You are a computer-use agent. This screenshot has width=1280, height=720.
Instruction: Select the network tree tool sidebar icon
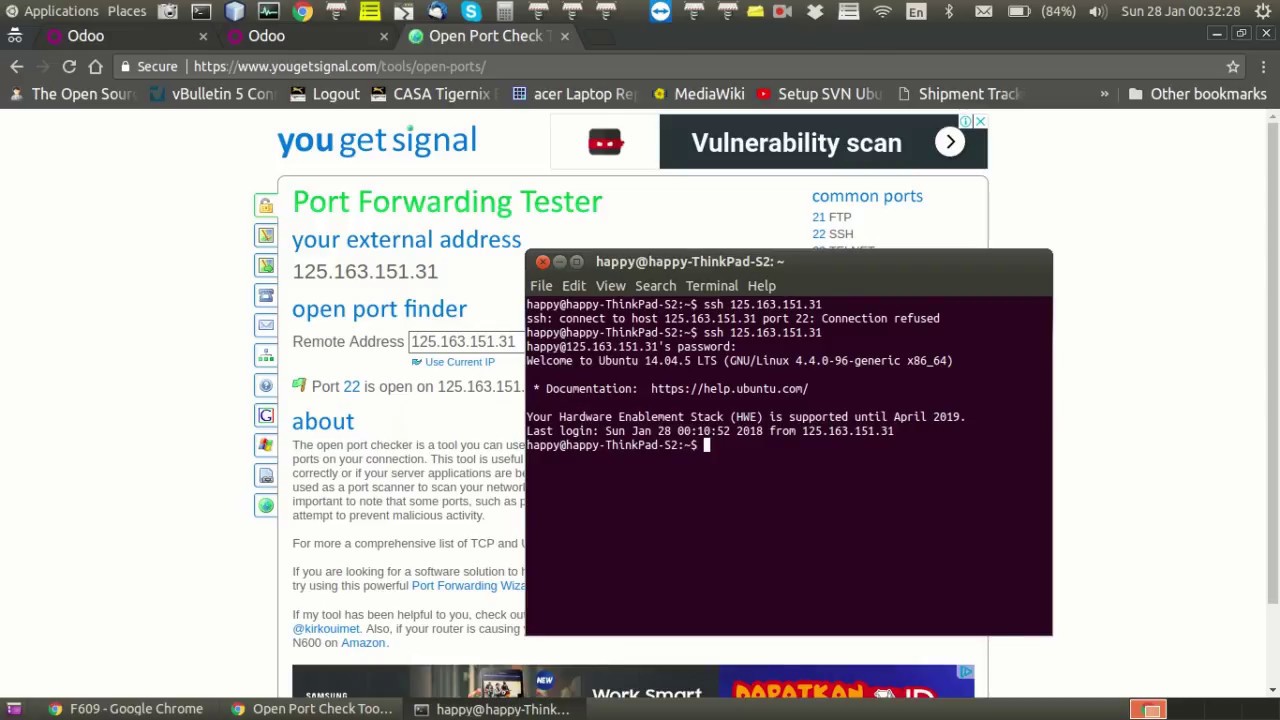265,355
